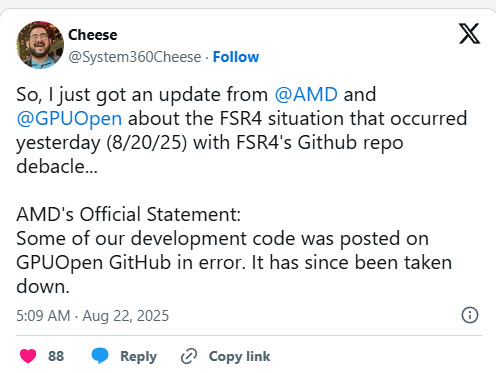Click the "FSR4's Github repo" phrase

coord(320,143)
